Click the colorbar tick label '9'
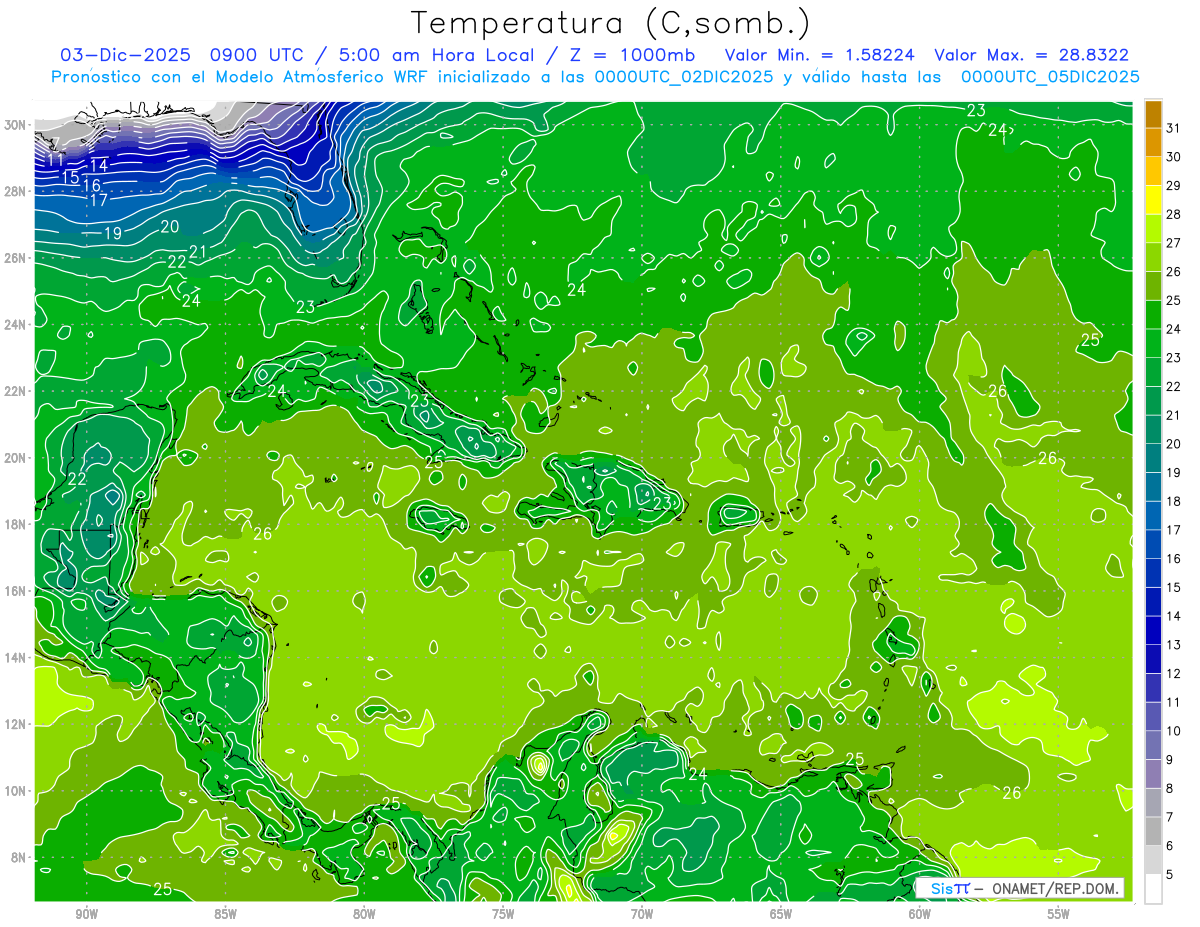Screen dimensions: 1200x927 pos(1169,760)
